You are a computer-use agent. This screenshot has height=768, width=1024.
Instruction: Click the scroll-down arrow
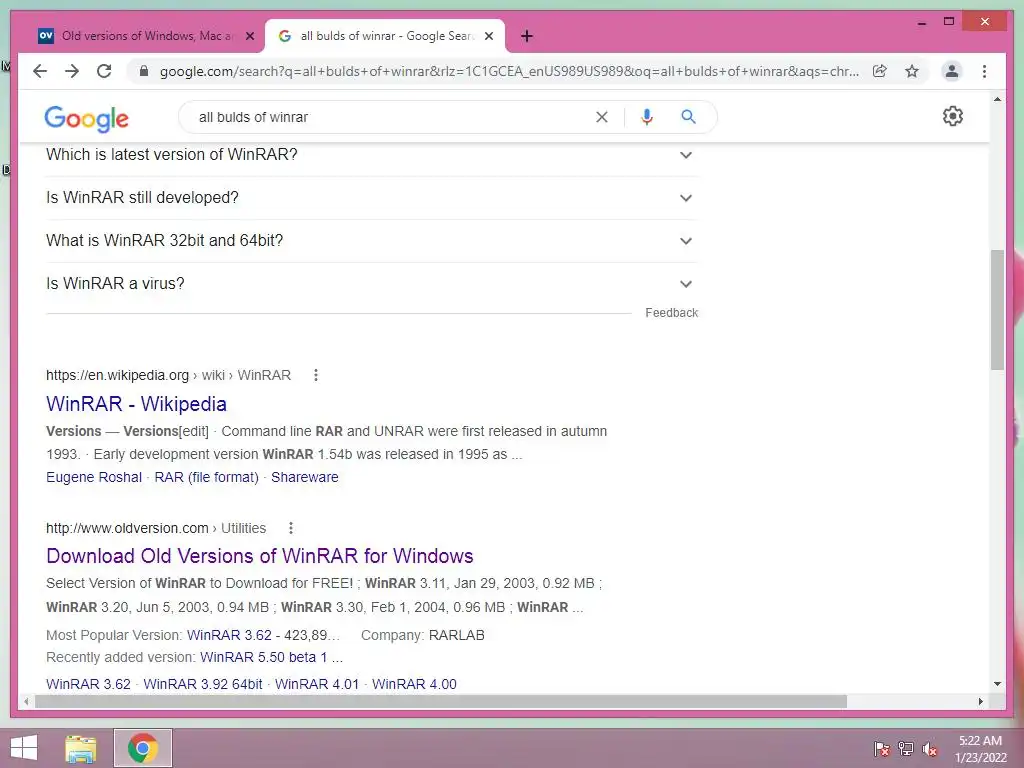coord(997,684)
